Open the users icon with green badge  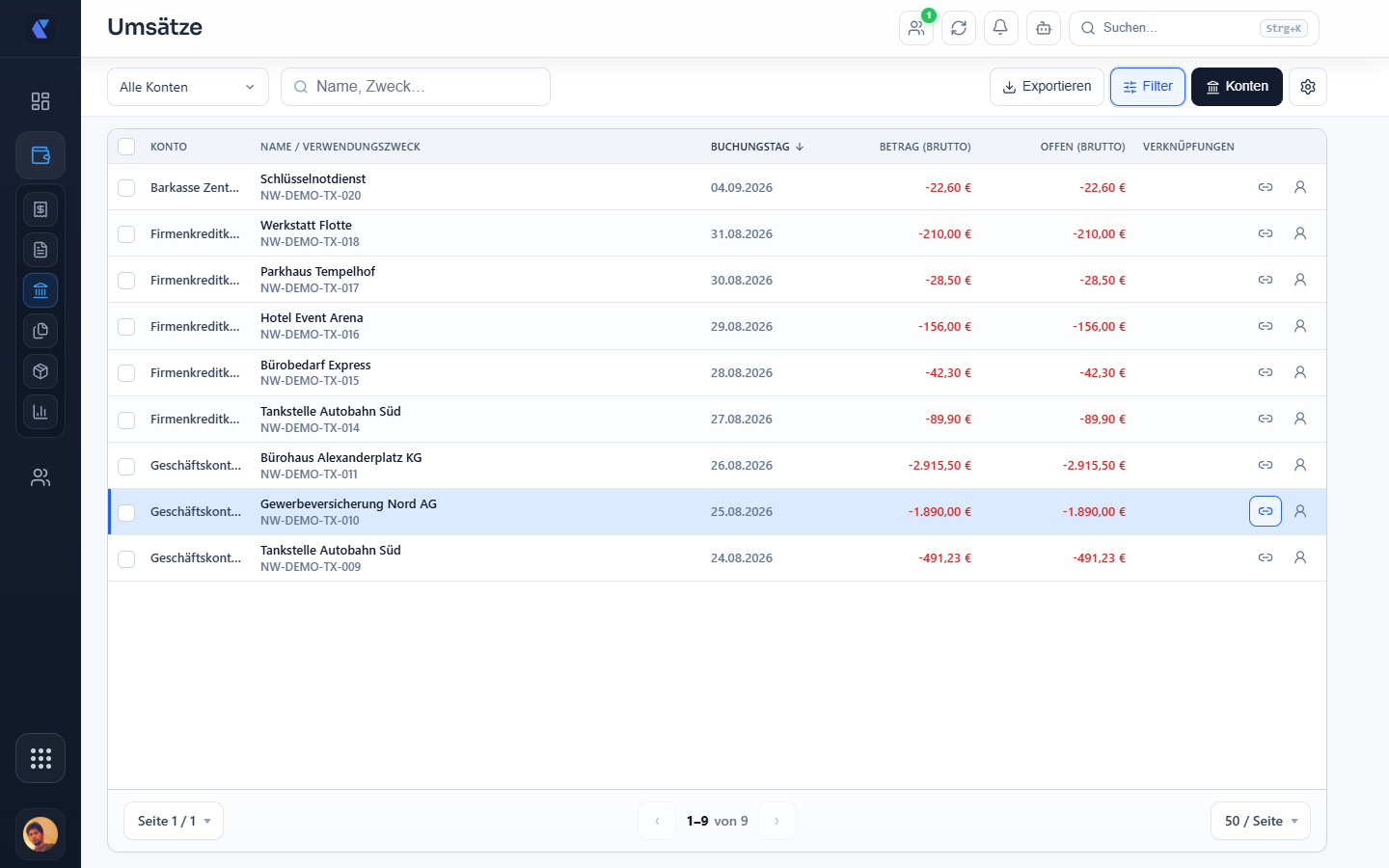click(916, 28)
